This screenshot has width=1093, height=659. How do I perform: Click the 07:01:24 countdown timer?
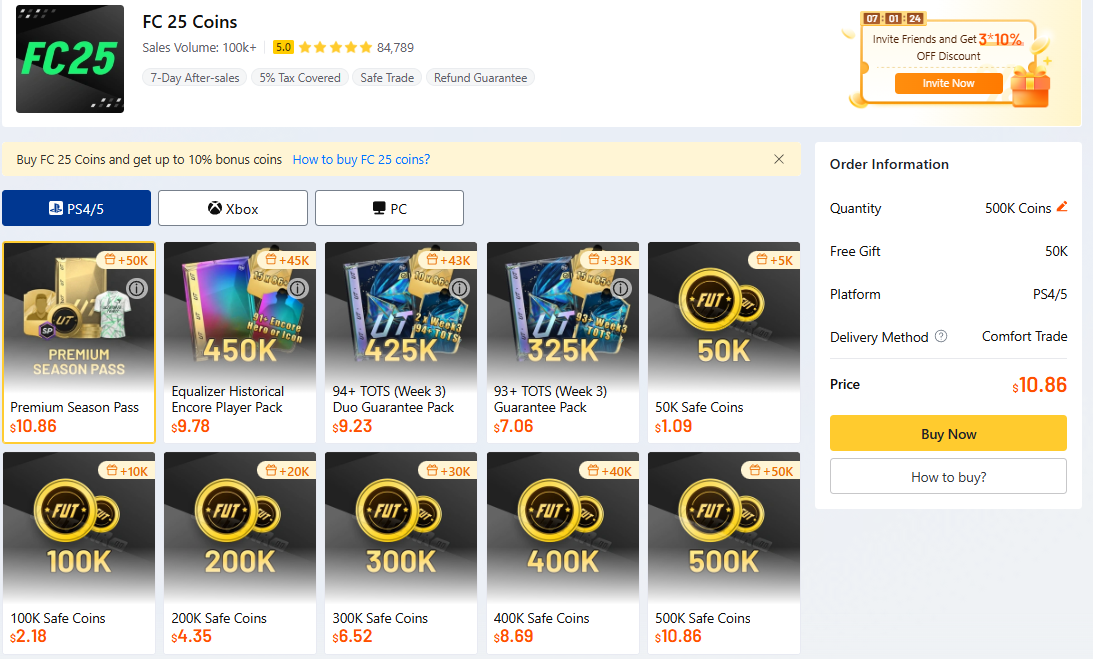(x=894, y=18)
